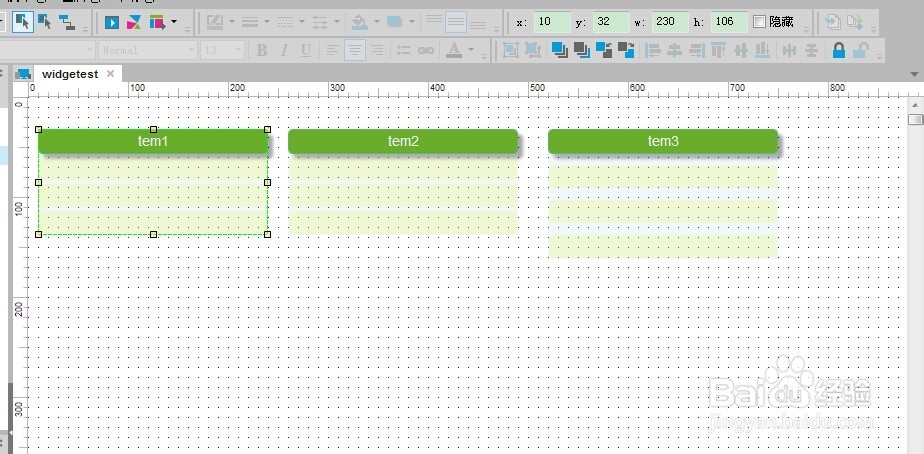
Task: Click Send to Back icon
Action: 582,51
